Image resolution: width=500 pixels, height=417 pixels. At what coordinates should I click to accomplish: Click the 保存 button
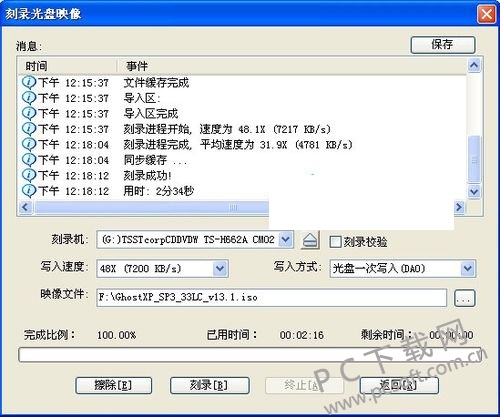pyautogui.click(x=443, y=45)
